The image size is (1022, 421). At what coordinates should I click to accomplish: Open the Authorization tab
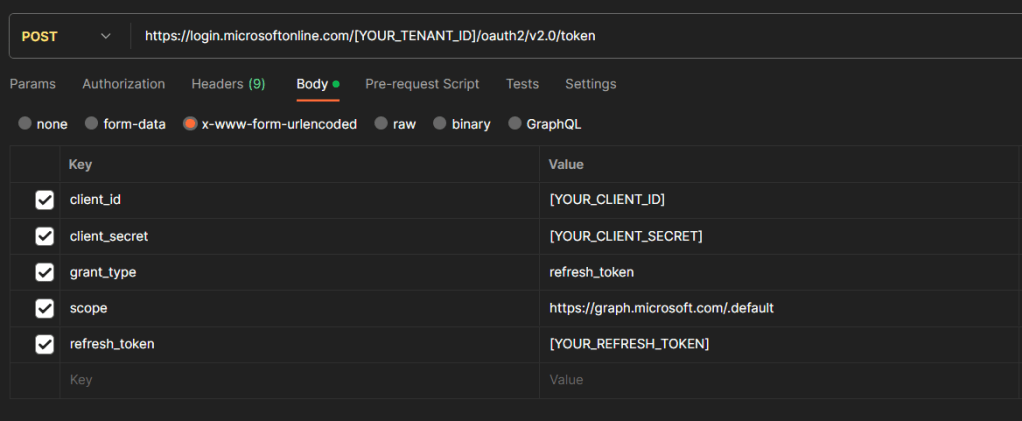(123, 84)
